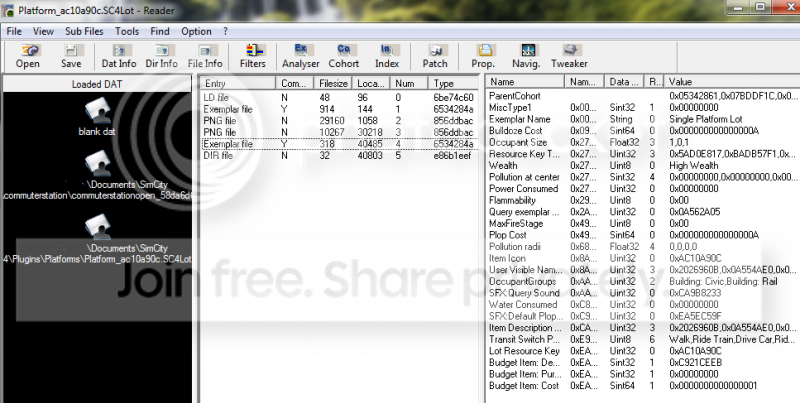The image size is (800, 403).
Task: Open the File menu
Action: [14, 31]
